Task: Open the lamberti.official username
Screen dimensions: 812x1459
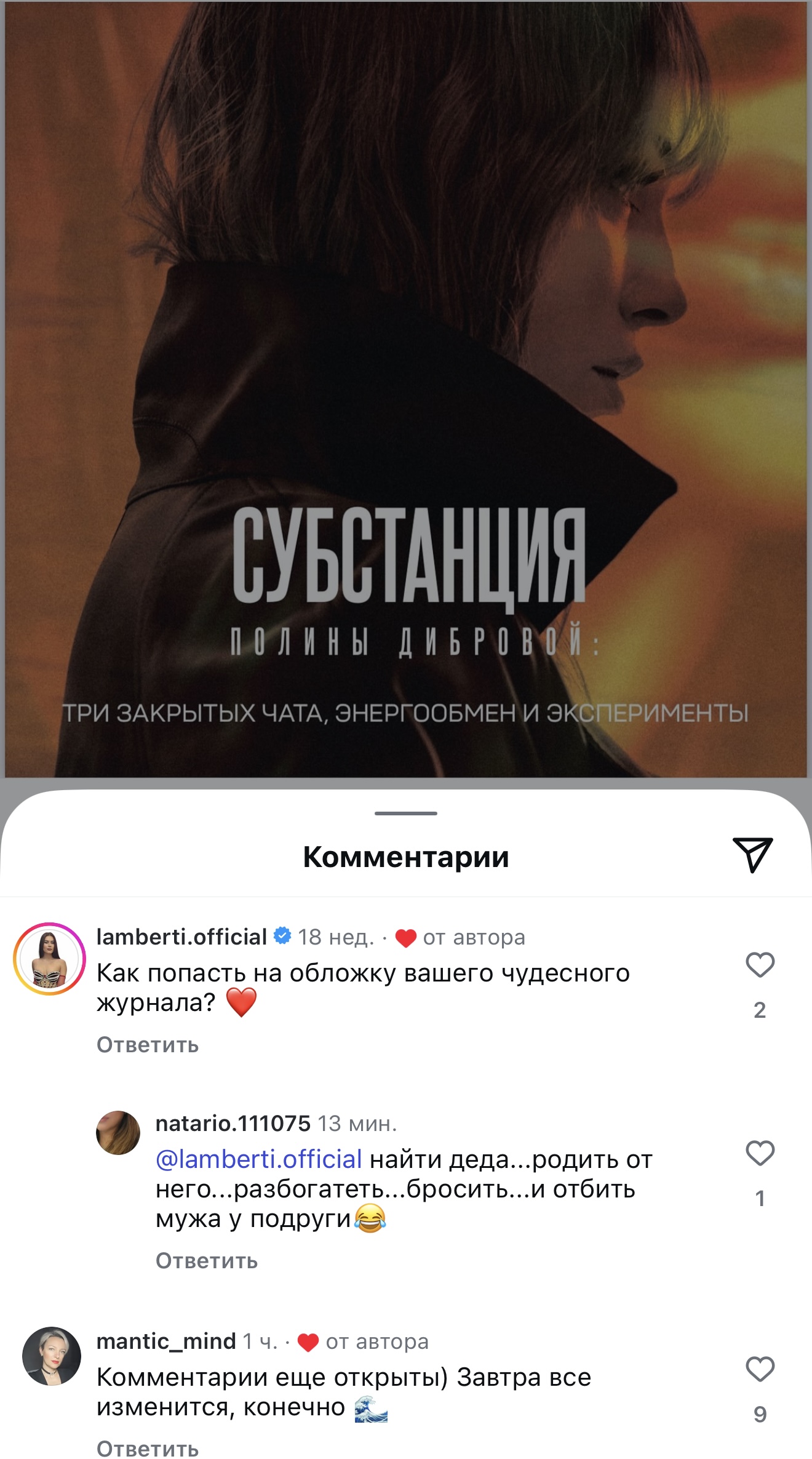Action: pos(181,937)
